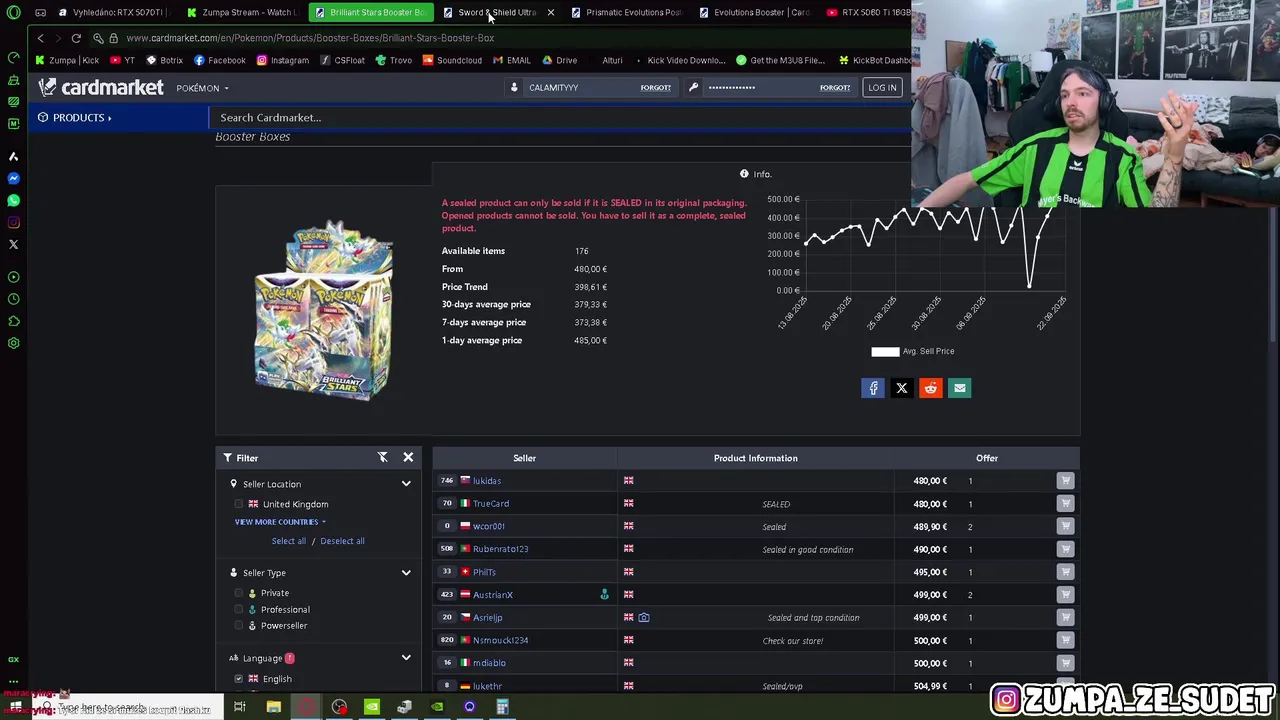Enable the Powerseller seller type checkbox
1280x720 pixels.
point(239,626)
